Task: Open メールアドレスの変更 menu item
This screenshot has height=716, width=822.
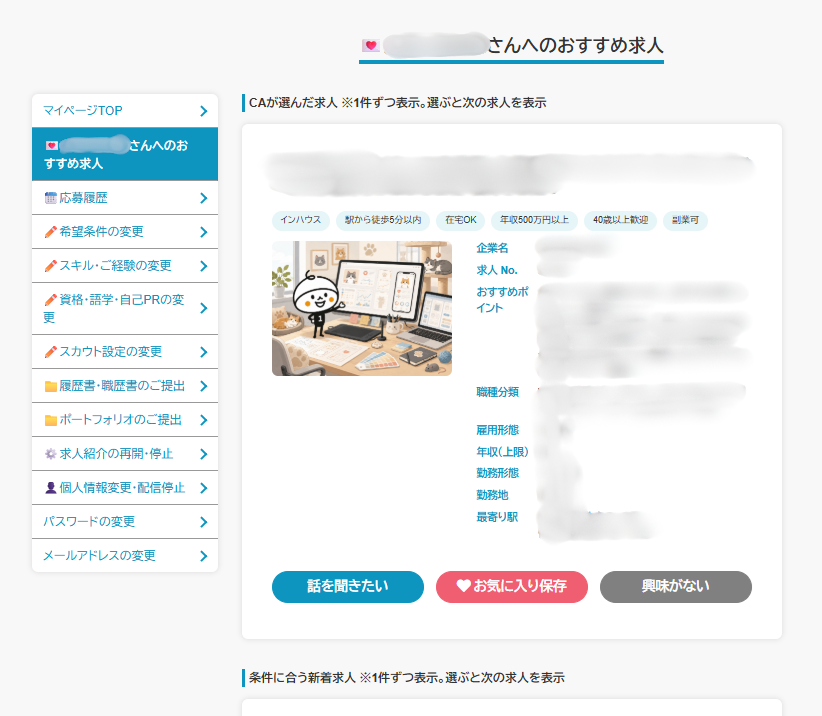Action: click(125, 555)
